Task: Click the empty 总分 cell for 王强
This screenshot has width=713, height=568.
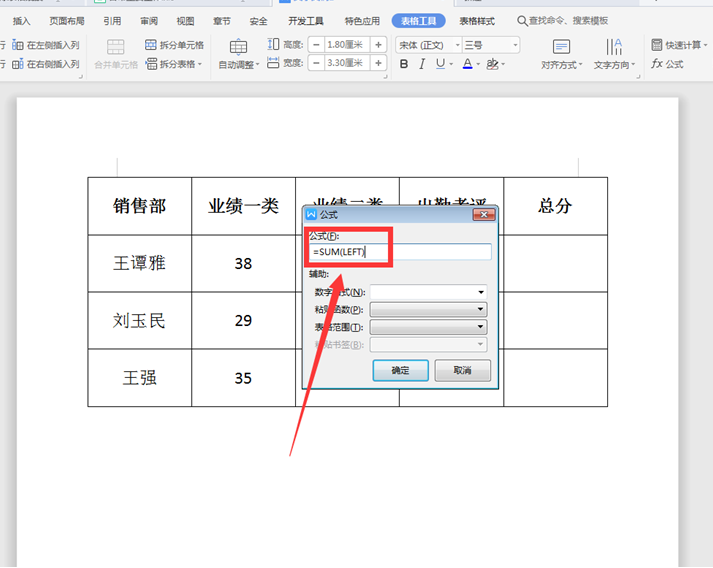Action: pos(555,378)
